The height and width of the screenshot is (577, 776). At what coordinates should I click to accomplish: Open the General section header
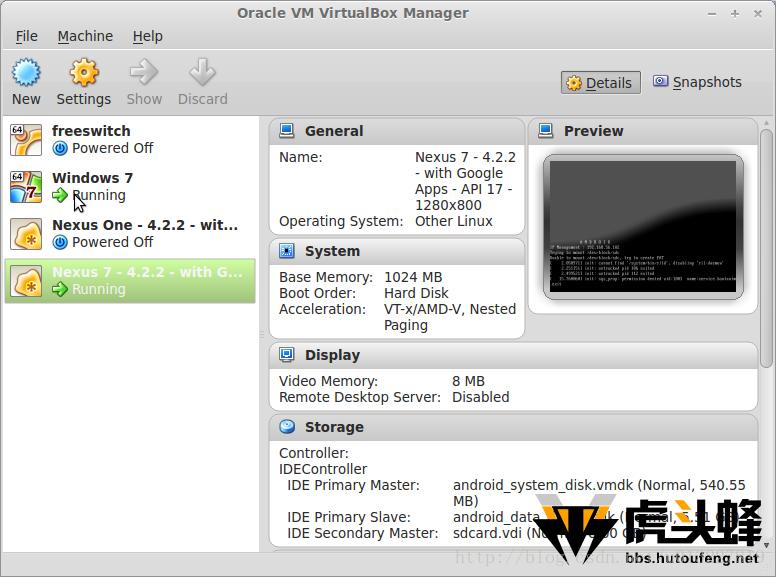pos(397,131)
